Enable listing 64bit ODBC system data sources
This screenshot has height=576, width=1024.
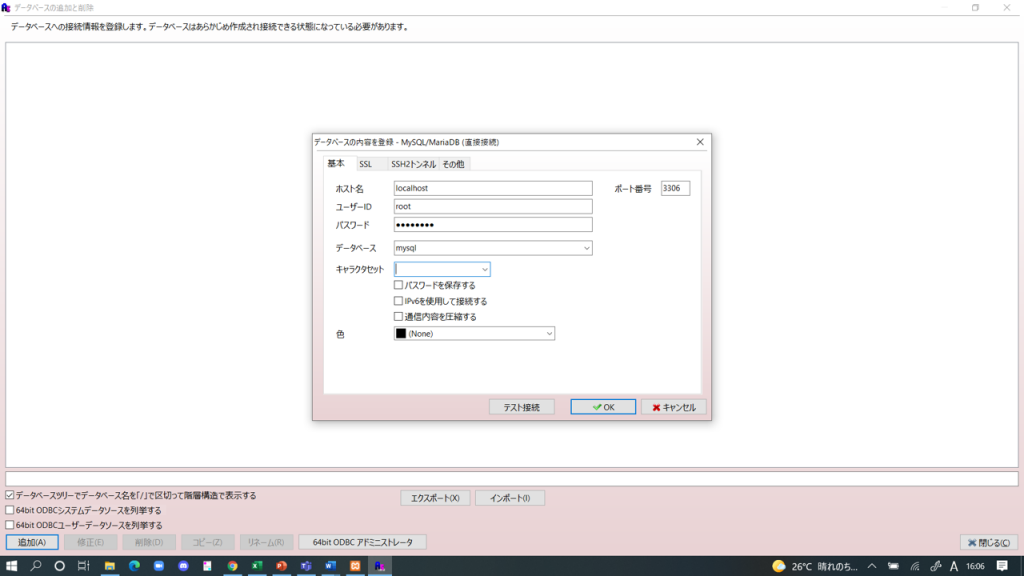(x=9, y=507)
